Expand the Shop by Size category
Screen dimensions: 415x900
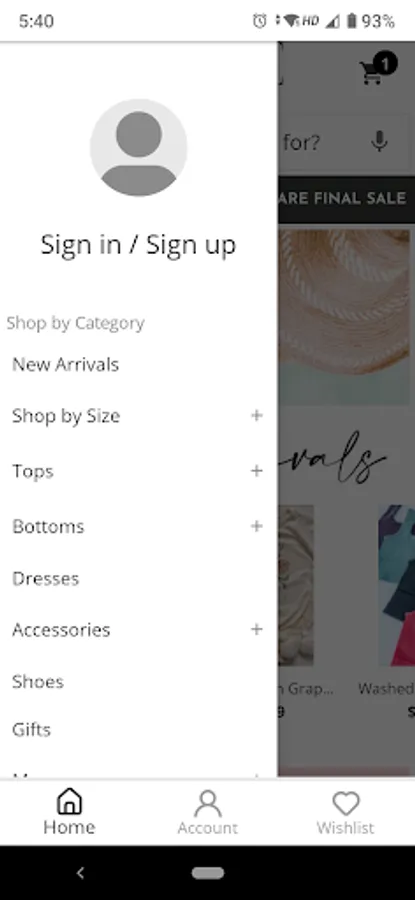pyautogui.click(x=257, y=415)
